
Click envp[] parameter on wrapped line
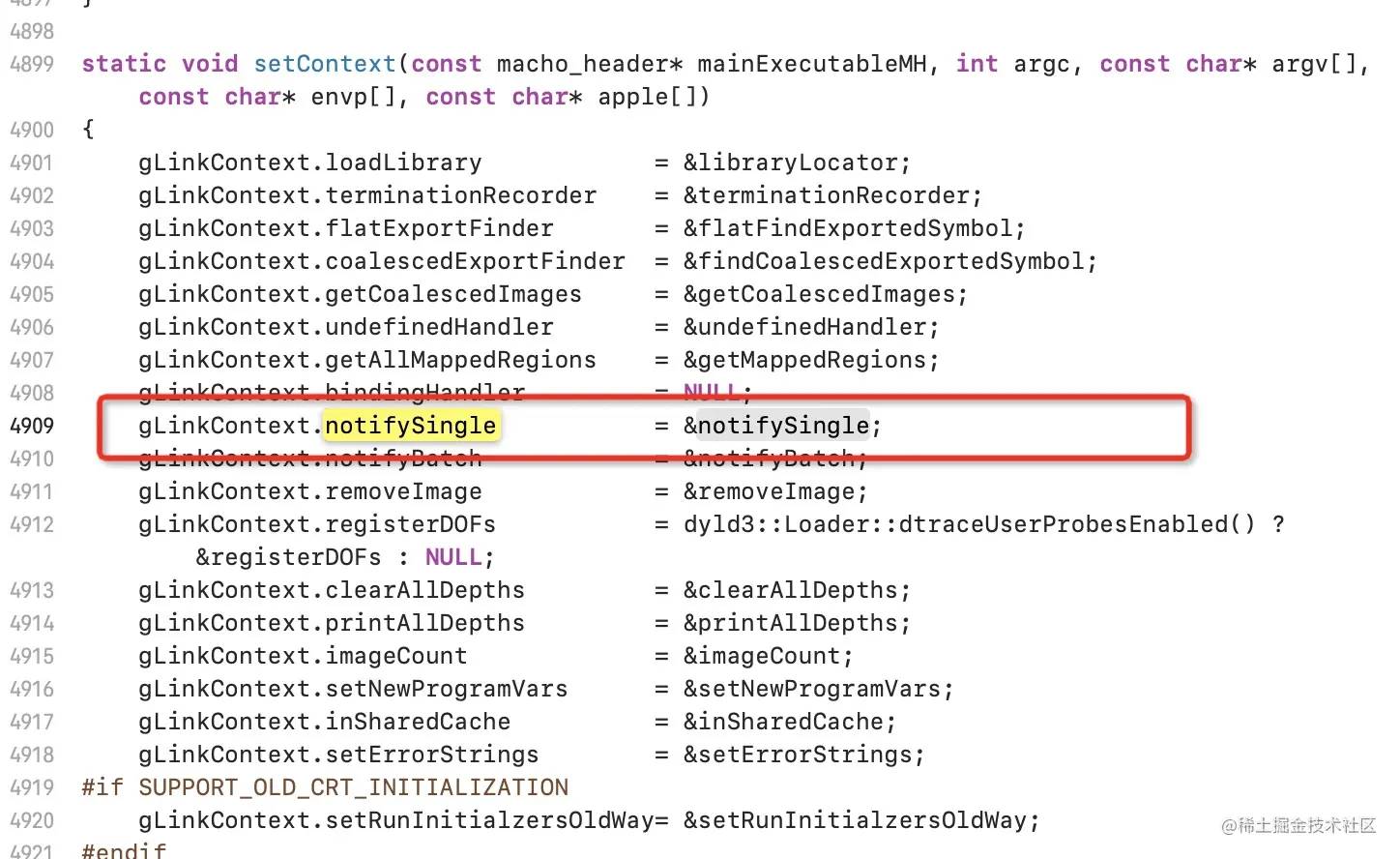[353, 97]
